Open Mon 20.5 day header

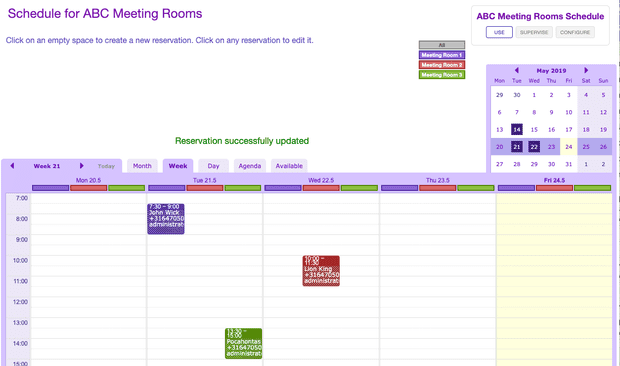88,180
